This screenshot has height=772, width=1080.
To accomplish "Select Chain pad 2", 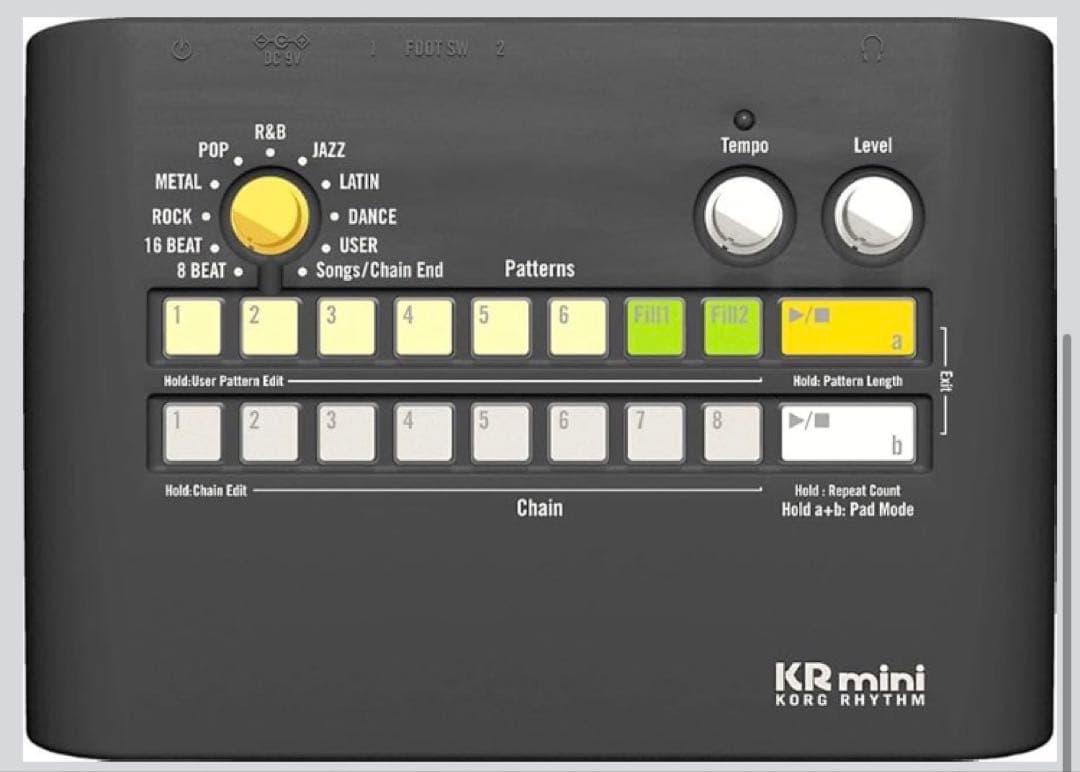I will [x=269, y=432].
